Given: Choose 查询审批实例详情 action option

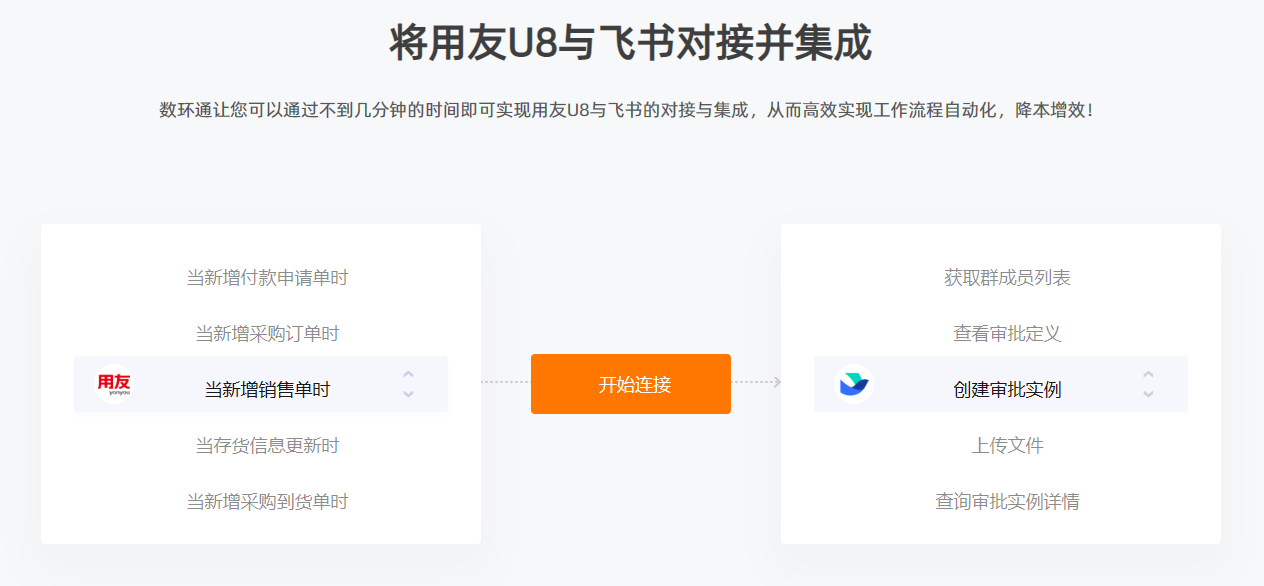Looking at the screenshot, I should (x=1007, y=502).
